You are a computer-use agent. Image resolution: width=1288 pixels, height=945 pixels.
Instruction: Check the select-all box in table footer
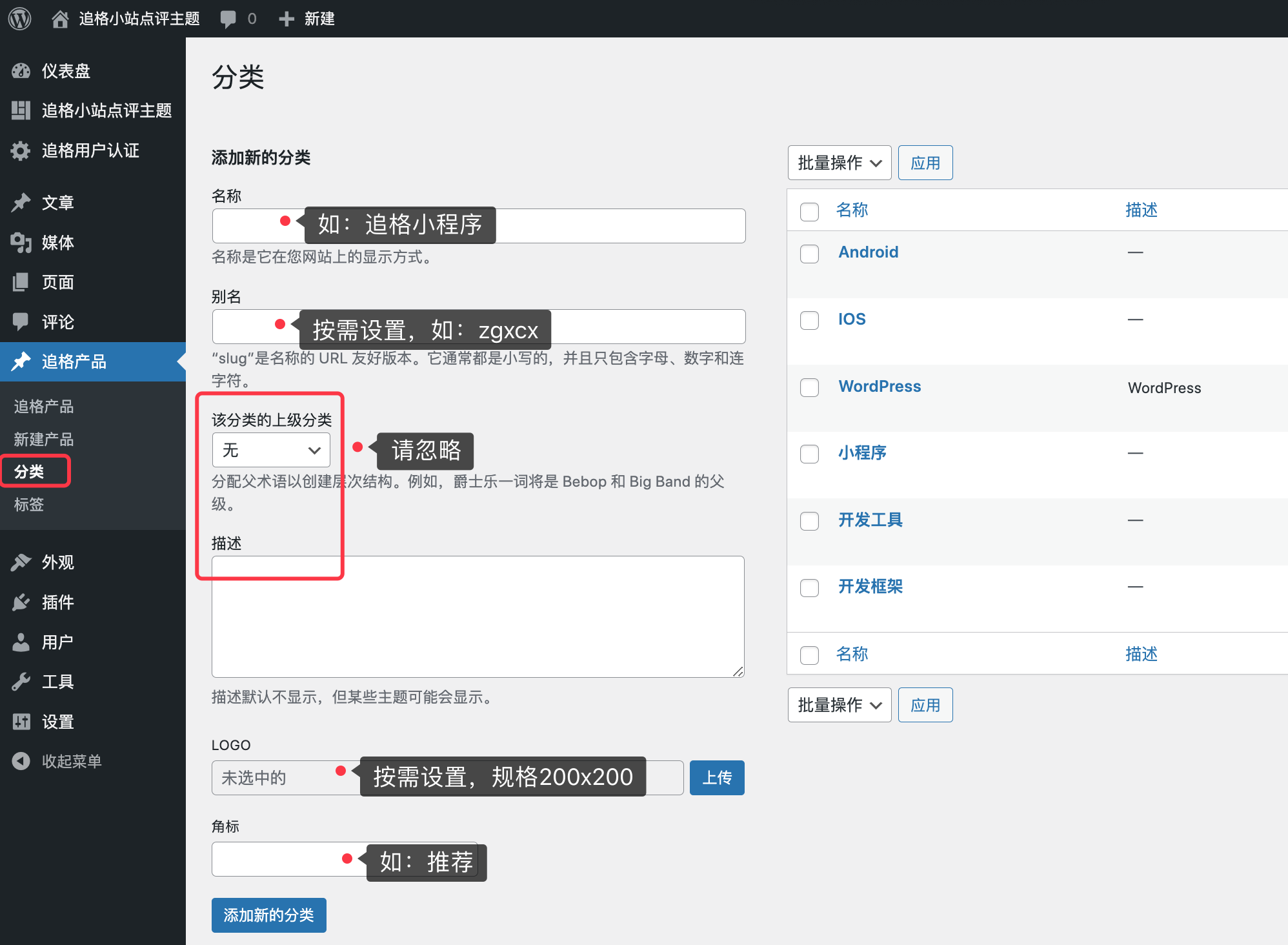[809, 655]
